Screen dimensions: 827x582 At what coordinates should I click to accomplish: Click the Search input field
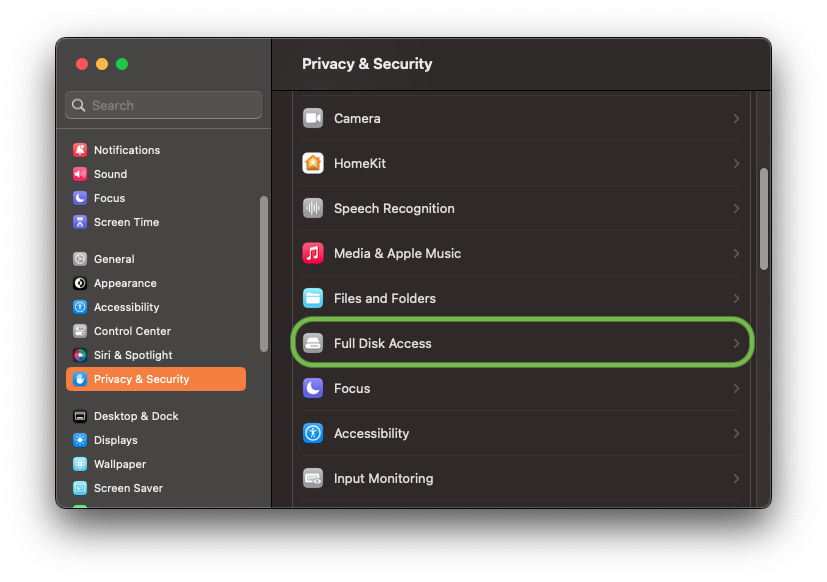(164, 105)
